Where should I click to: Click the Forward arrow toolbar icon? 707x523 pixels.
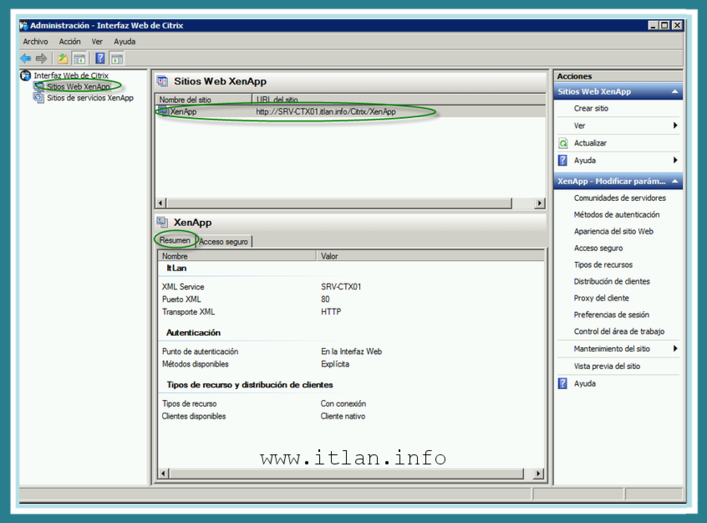[x=41, y=58]
